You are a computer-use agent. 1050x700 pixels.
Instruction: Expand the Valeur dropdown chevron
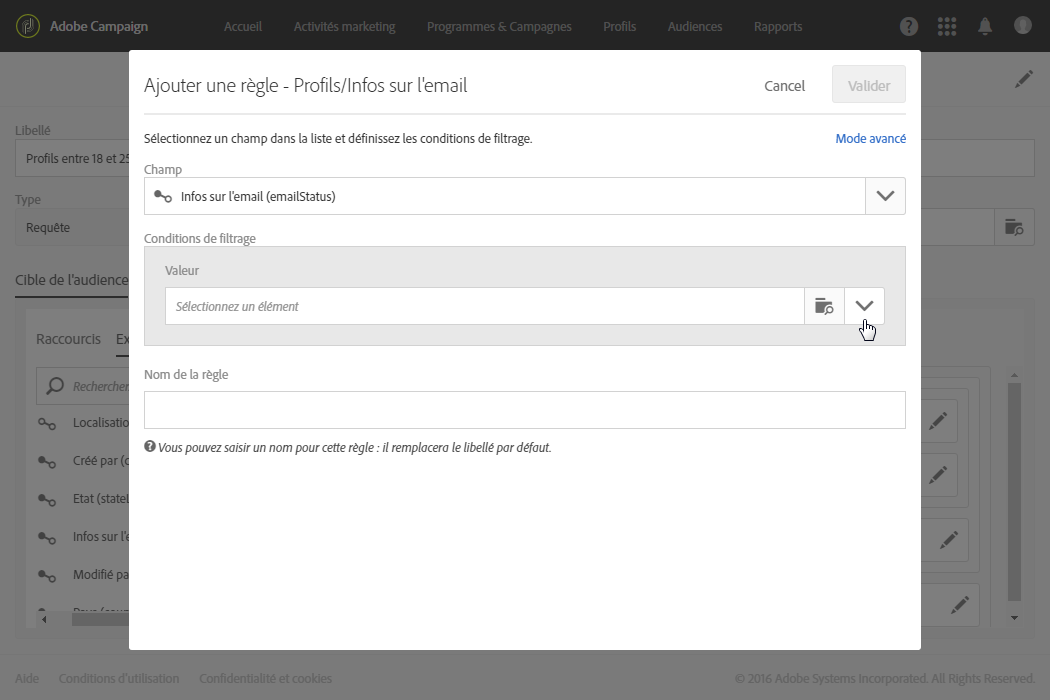pos(864,306)
